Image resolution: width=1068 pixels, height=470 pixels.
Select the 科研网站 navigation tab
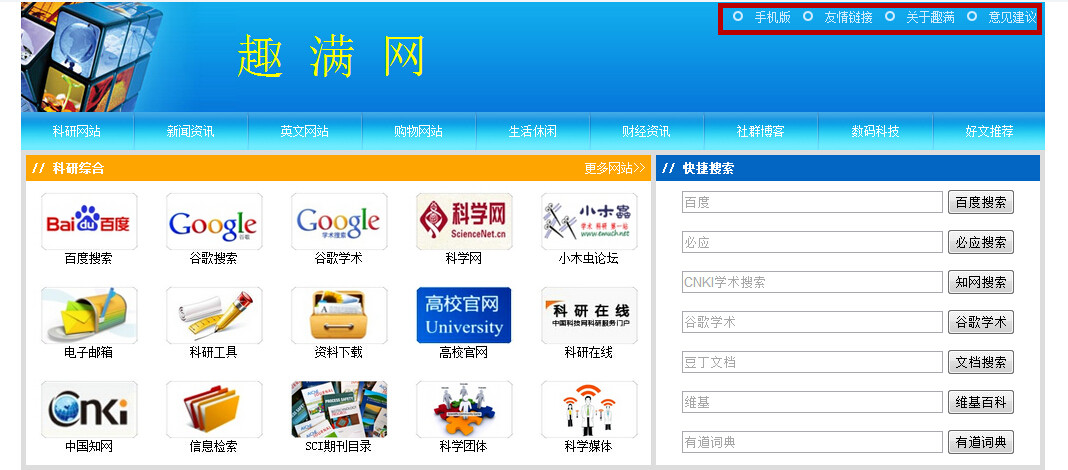pyautogui.click(x=77, y=131)
